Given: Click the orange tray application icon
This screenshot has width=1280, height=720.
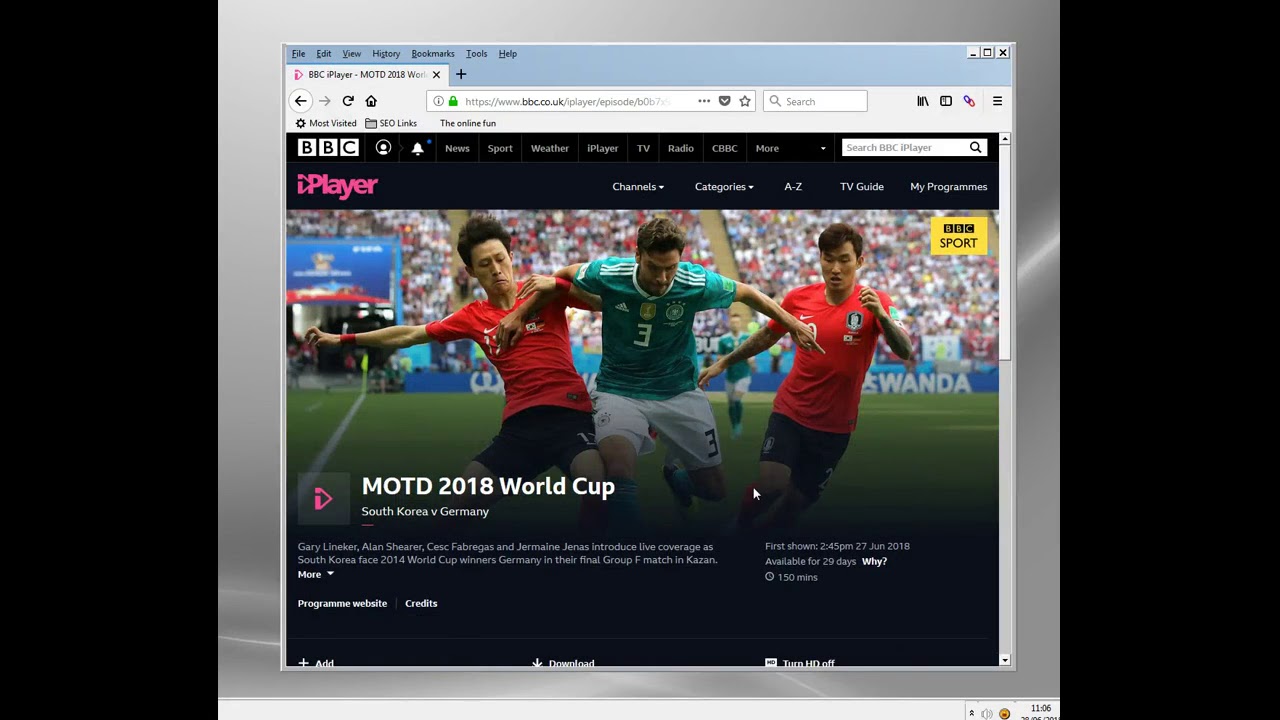Looking at the screenshot, I should pyautogui.click(x=1005, y=714).
